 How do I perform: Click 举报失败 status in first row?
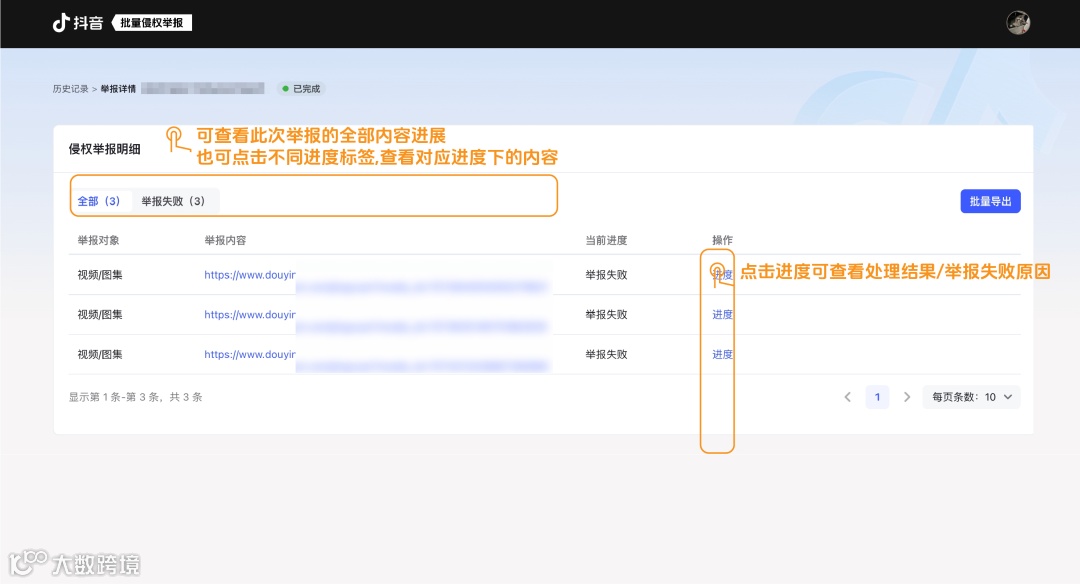pyautogui.click(x=606, y=275)
